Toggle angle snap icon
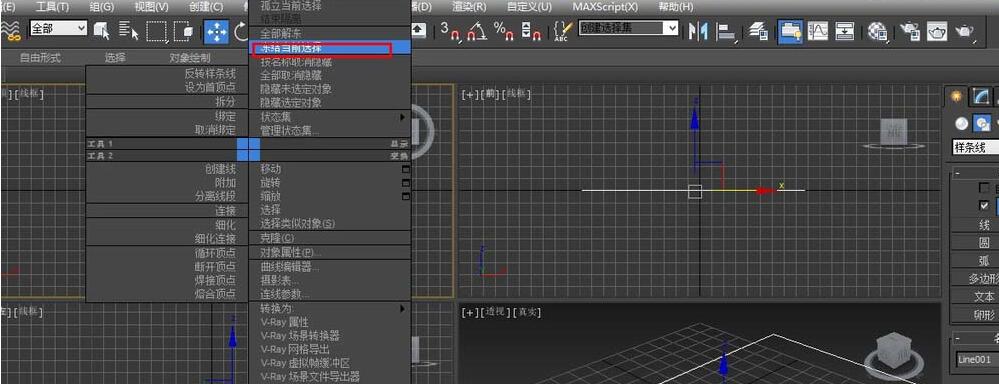Viewport: 999px width, 384px height. tap(478, 30)
